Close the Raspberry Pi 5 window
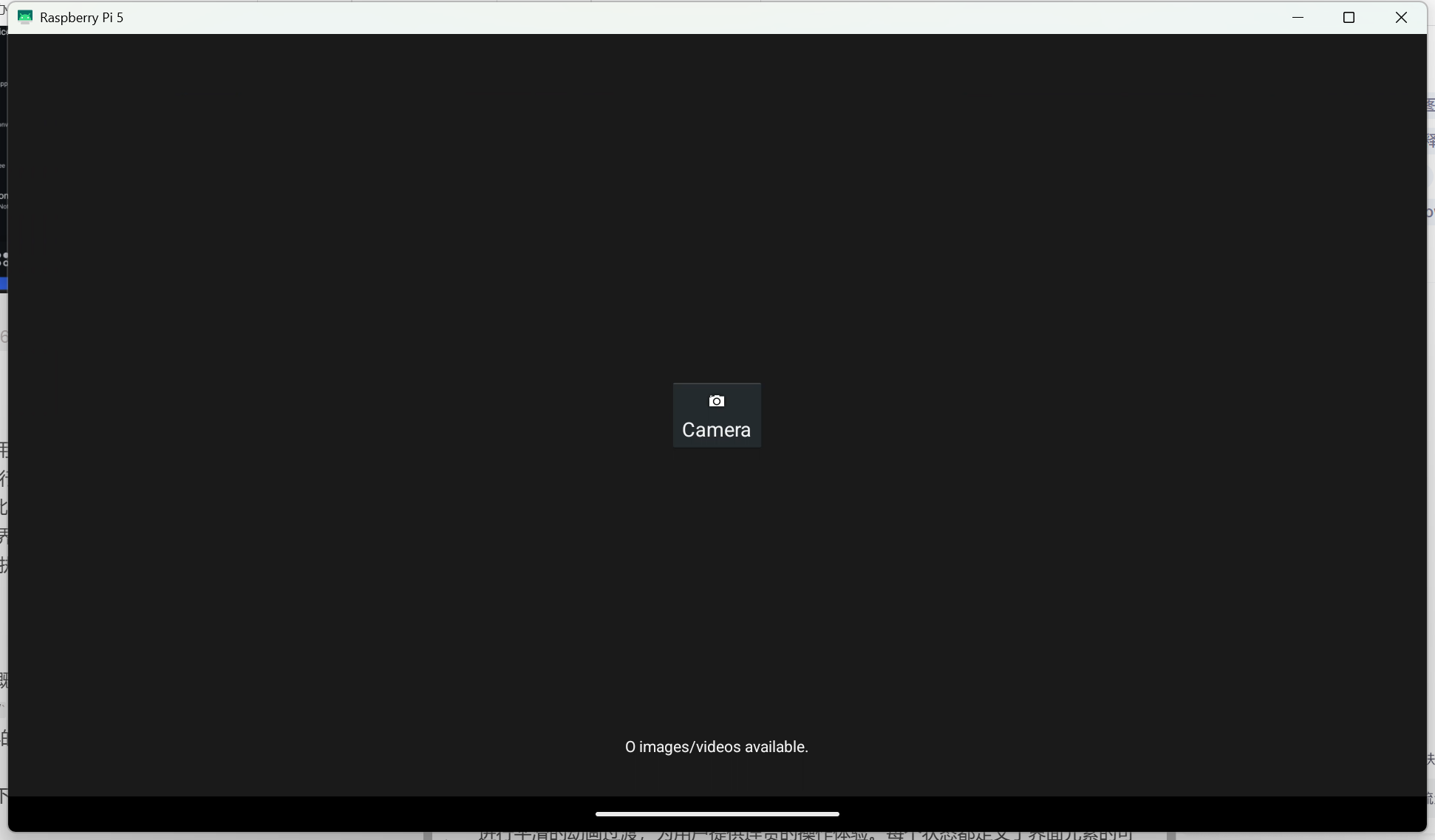 [x=1401, y=17]
